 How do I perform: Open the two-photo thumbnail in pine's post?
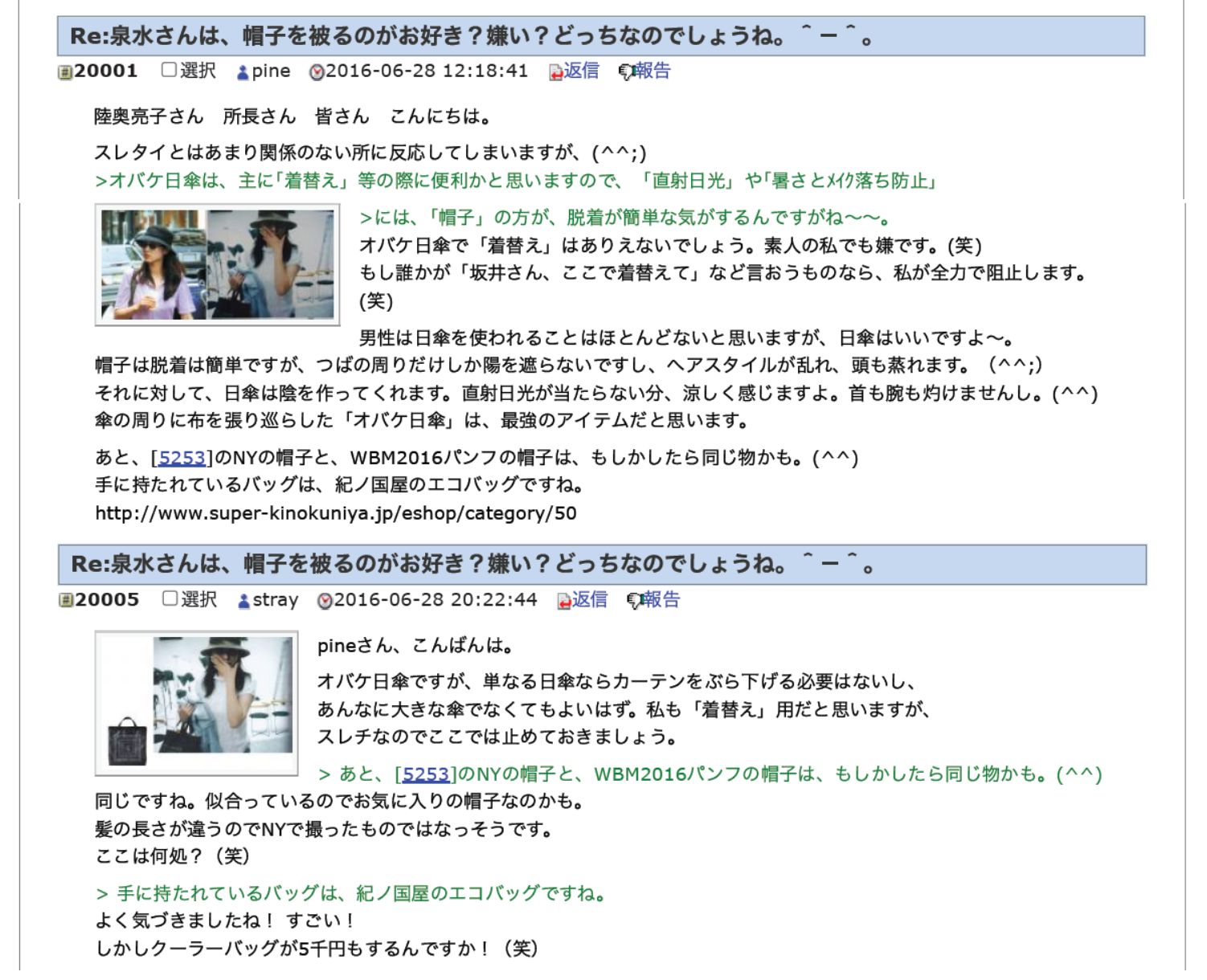coord(217,264)
